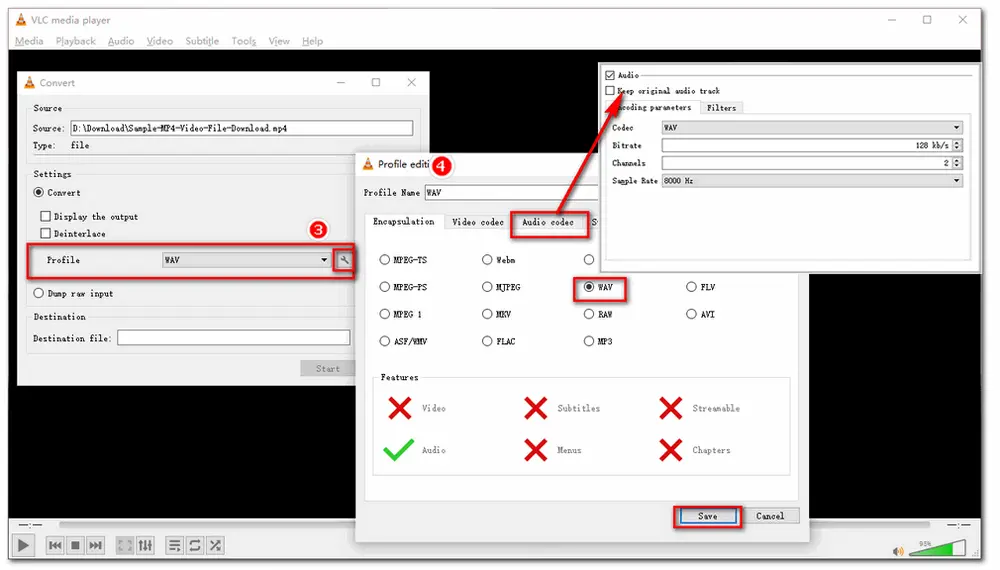This screenshot has height=570, width=1000.
Task: Open the Codec WAV dropdown
Action: pyautogui.click(x=812, y=128)
